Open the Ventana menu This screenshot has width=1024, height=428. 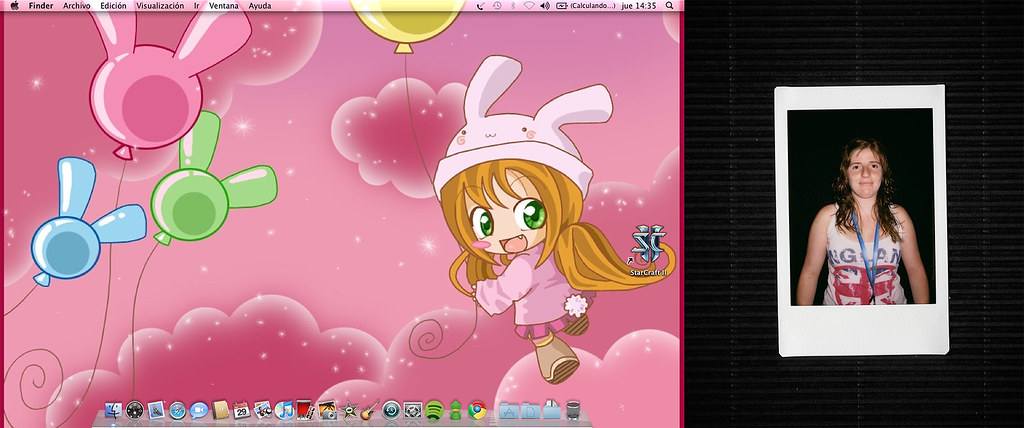pos(224,5)
